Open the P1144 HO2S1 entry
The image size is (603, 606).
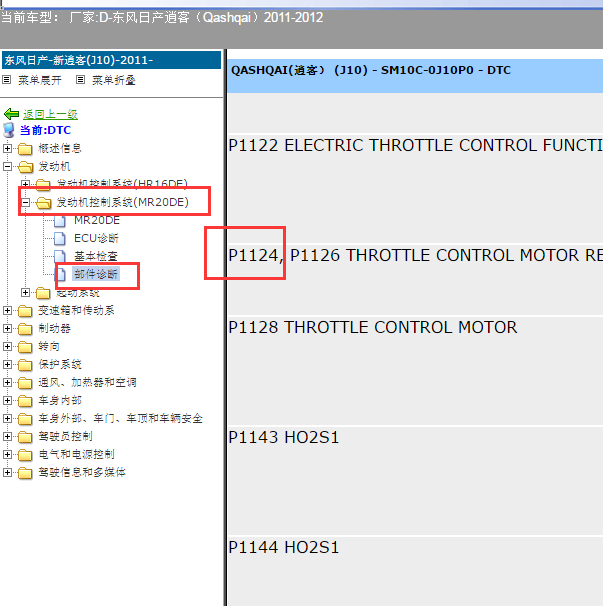pyautogui.click(x=283, y=547)
